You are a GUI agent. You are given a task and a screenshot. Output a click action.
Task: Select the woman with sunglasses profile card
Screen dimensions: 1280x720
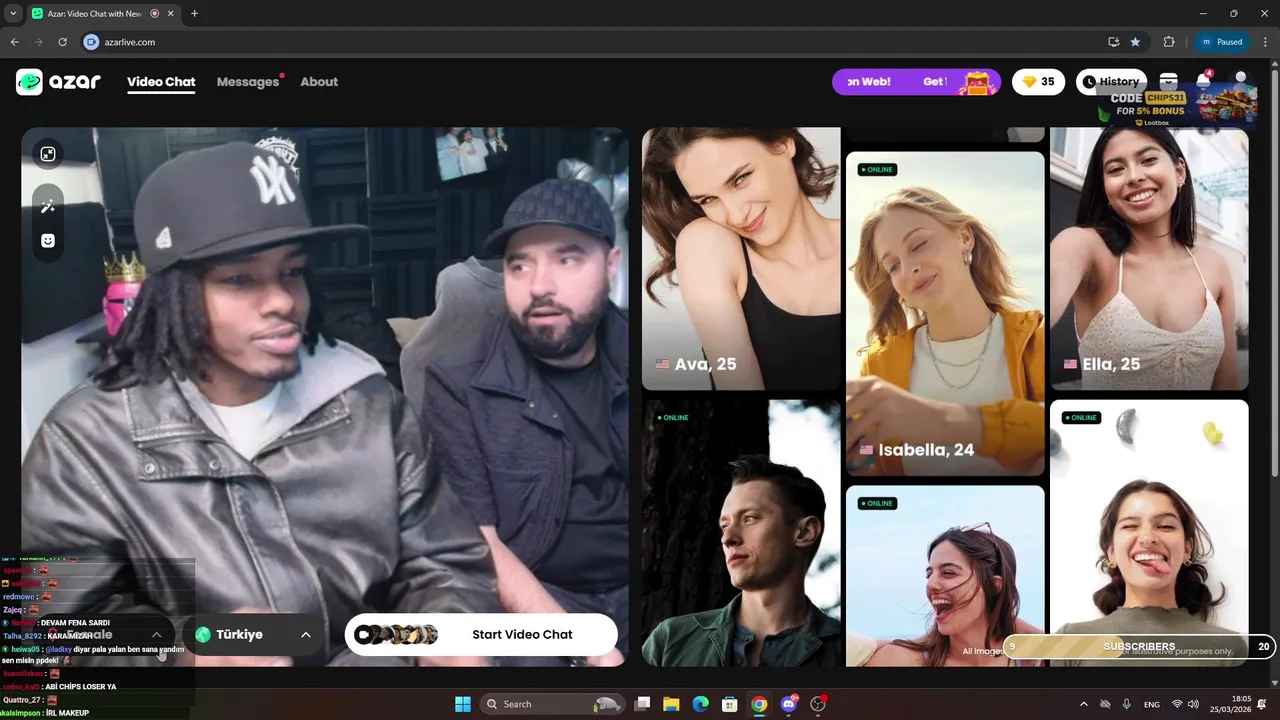point(945,576)
